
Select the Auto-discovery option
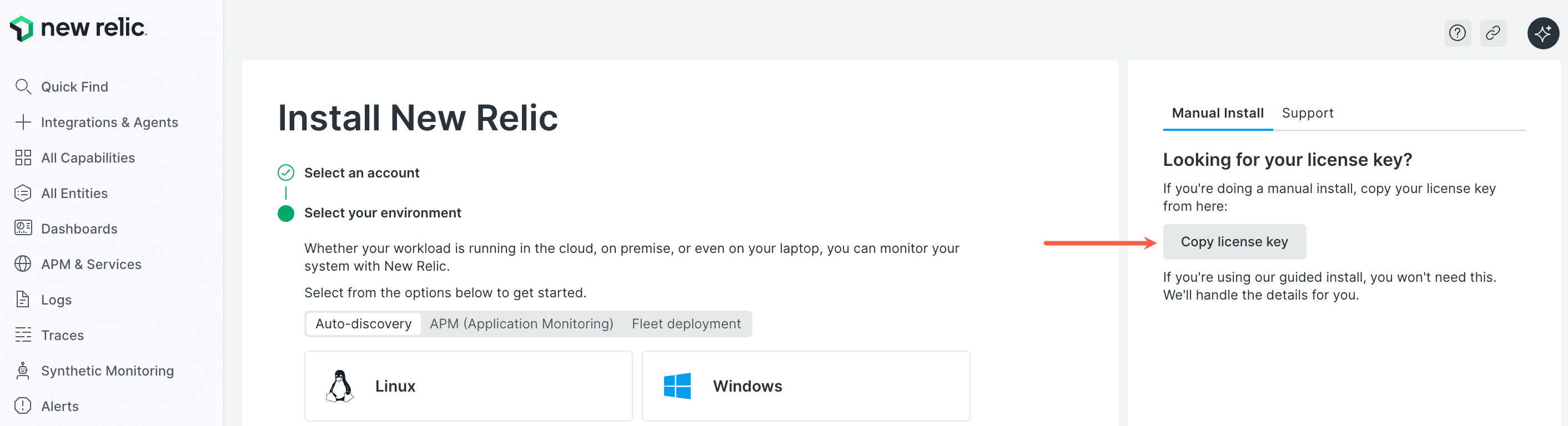(x=363, y=324)
